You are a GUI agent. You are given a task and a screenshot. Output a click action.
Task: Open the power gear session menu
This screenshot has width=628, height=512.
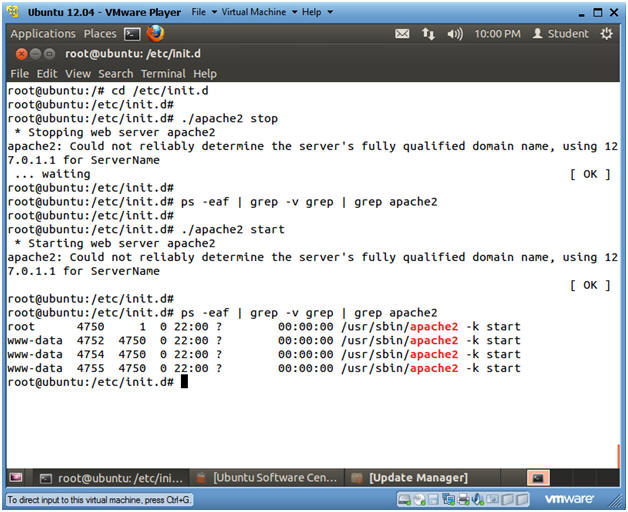pyautogui.click(x=606, y=34)
